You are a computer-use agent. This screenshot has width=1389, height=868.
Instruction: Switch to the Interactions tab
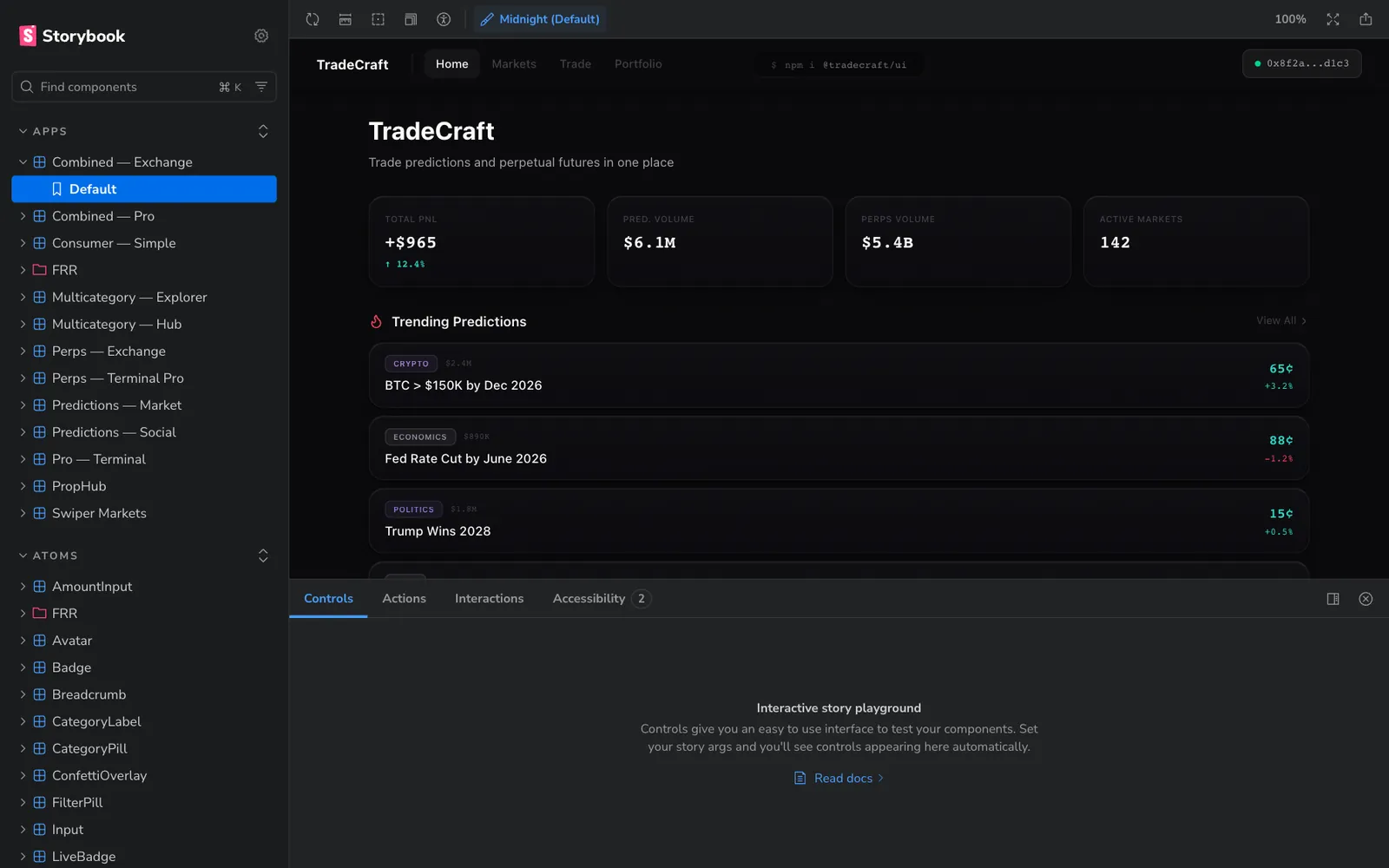(x=489, y=599)
